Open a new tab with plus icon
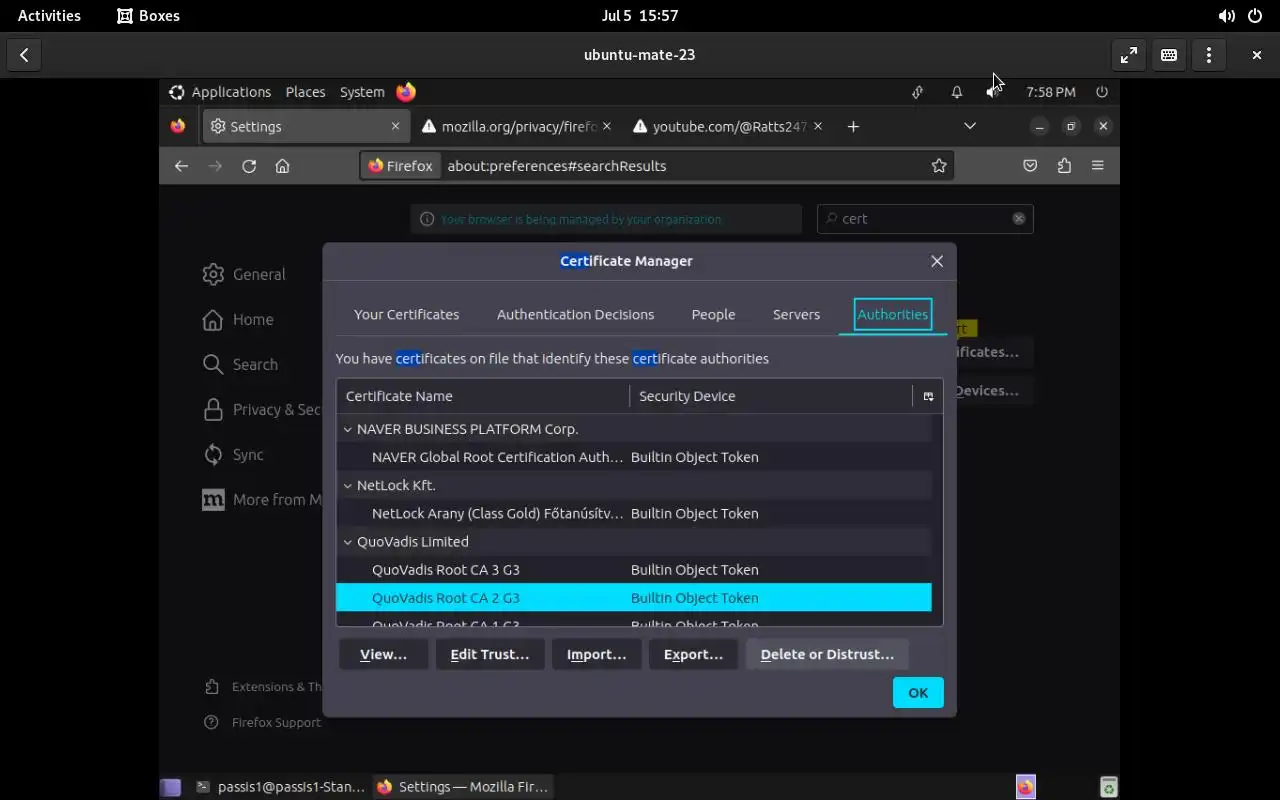Image resolution: width=1280 pixels, height=800 pixels. point(853,126)
